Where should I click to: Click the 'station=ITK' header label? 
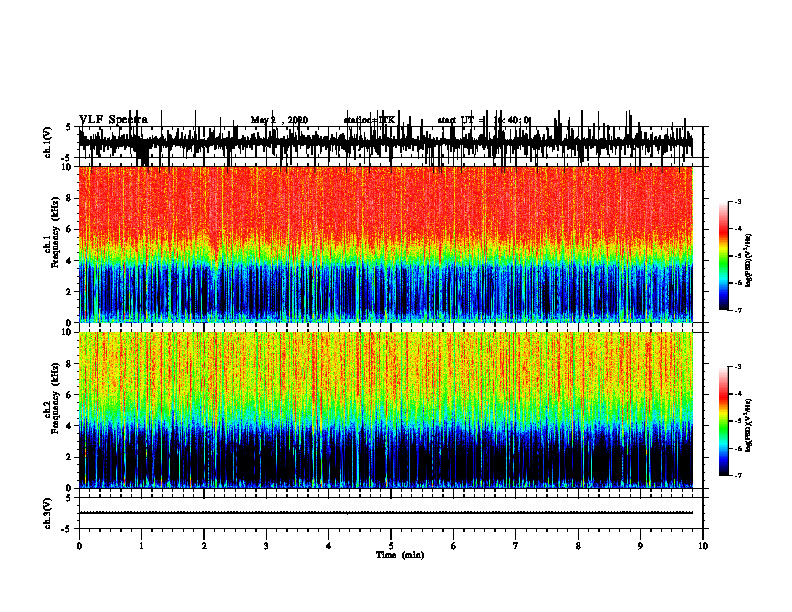(369, 120)
